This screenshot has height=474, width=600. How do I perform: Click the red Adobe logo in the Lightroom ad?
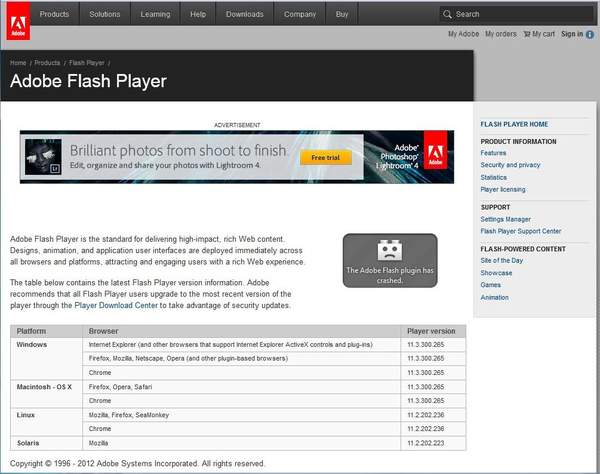434,154
